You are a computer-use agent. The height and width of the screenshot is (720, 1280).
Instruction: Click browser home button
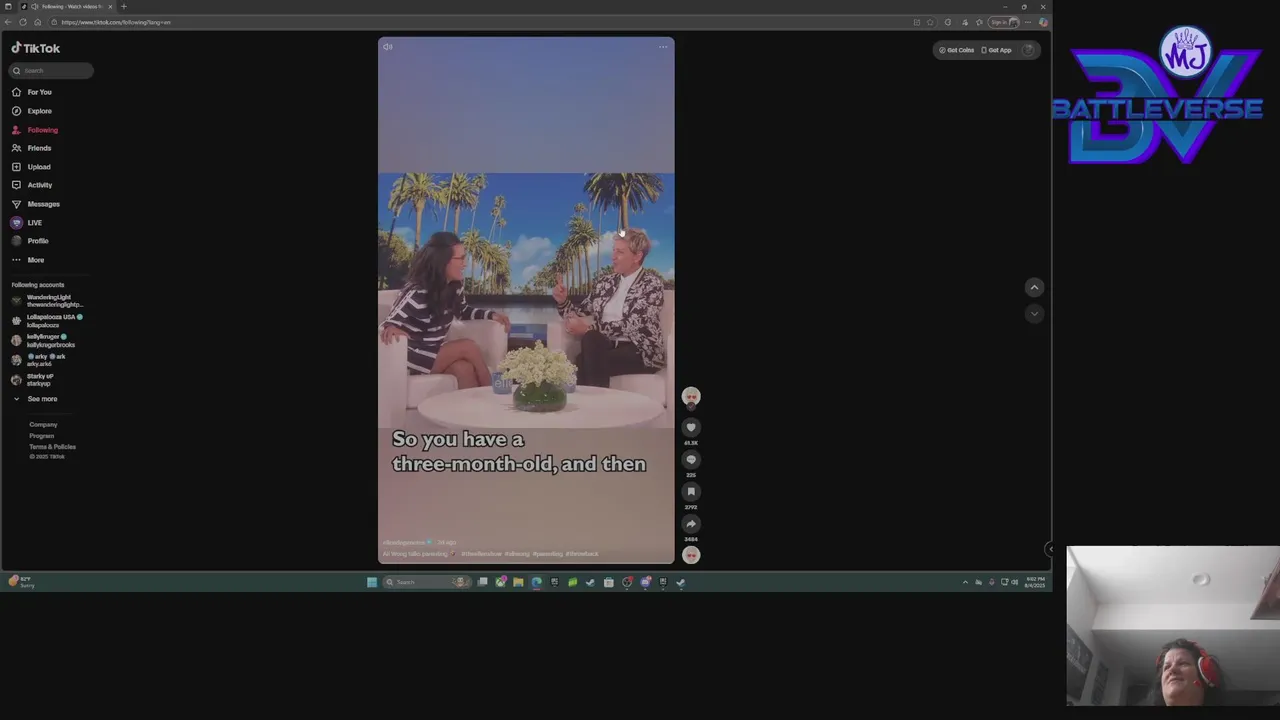click(38, 22)
